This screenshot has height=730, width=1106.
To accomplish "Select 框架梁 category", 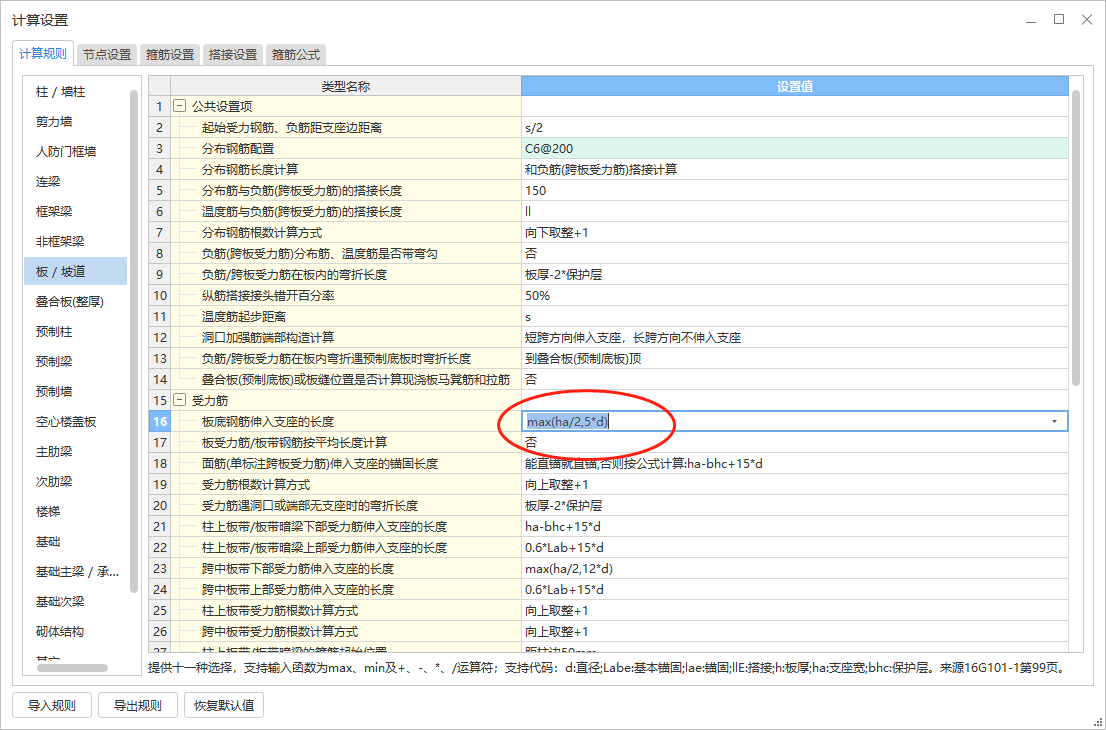I will coord(75,212).
